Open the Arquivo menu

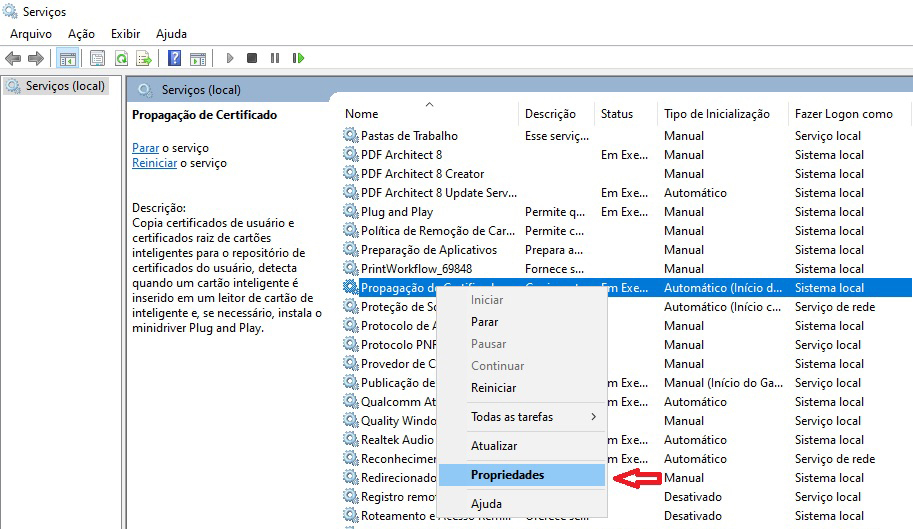tap(30, 34)
